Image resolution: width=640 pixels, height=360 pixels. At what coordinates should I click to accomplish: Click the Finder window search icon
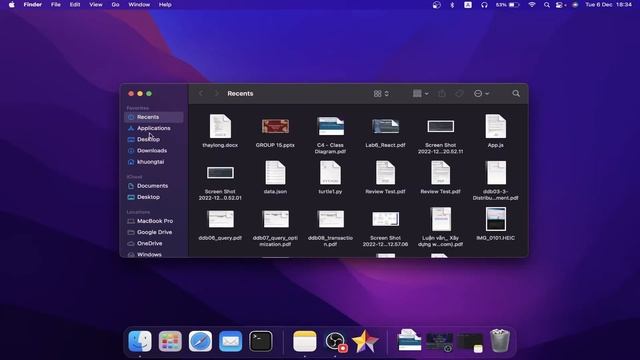point(516,93)
